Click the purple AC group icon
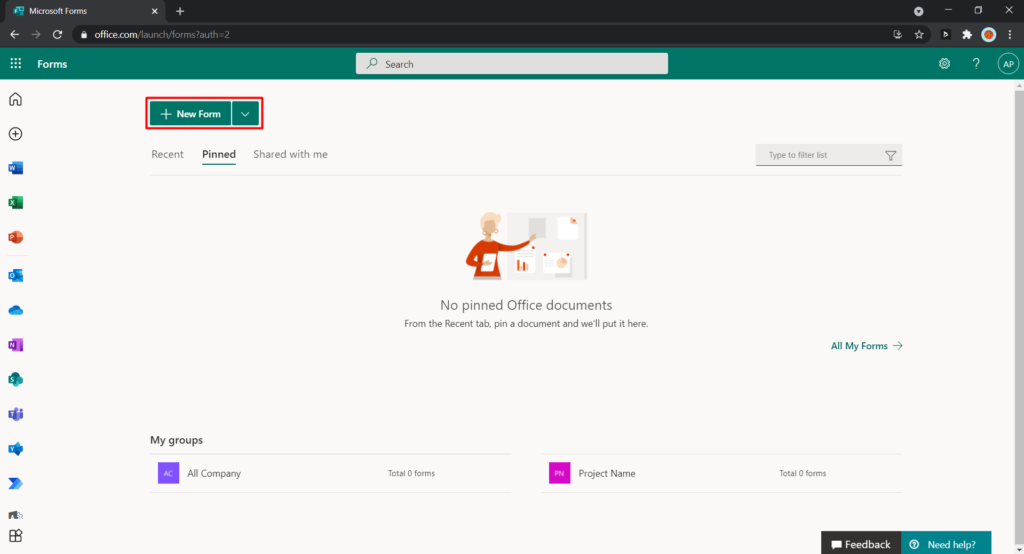Viewport: 1024px width, 554px height. pyautogui.click(x=168, y=473)
